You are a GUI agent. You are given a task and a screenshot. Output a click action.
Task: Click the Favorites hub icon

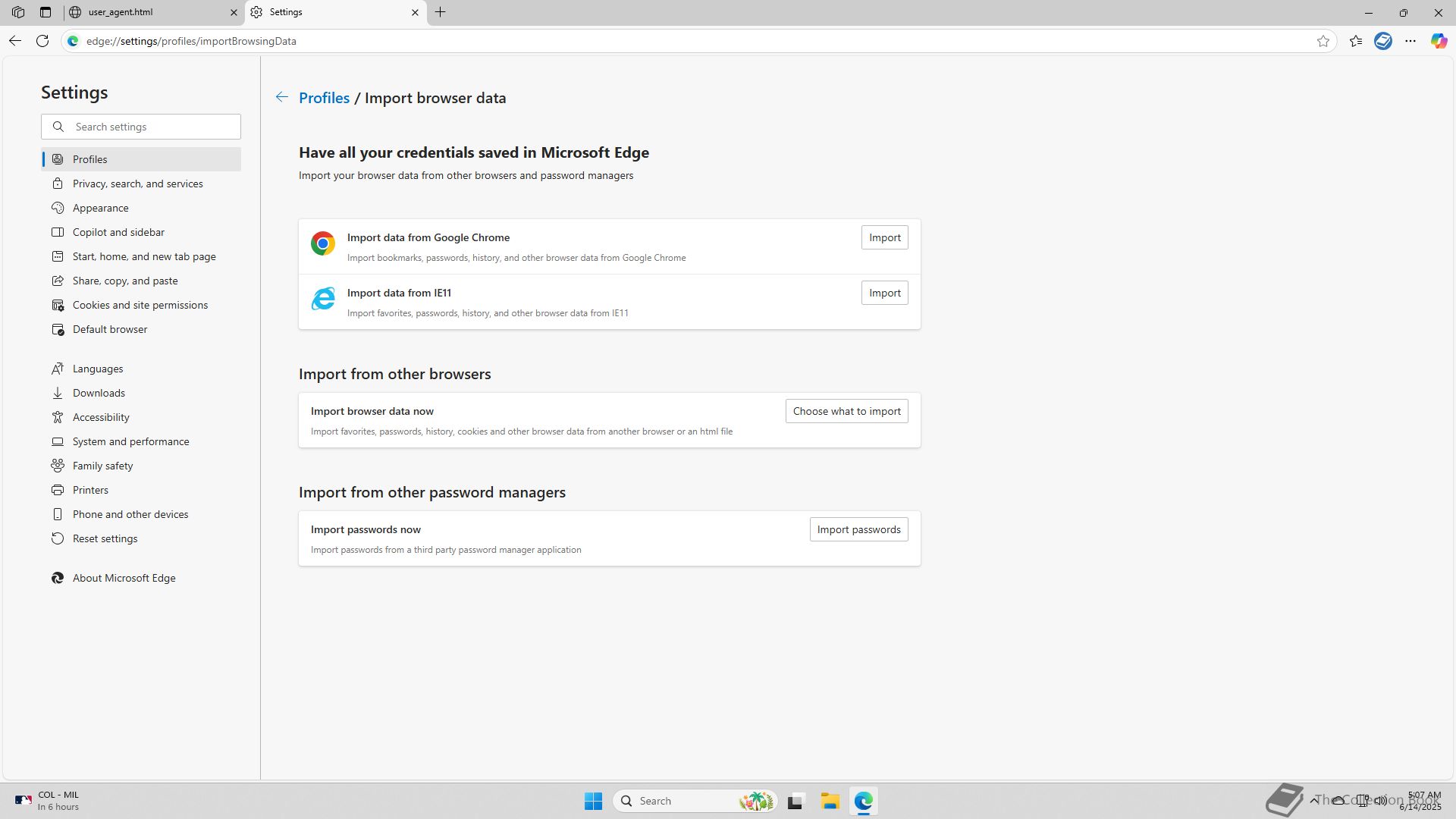(1356, 41)
